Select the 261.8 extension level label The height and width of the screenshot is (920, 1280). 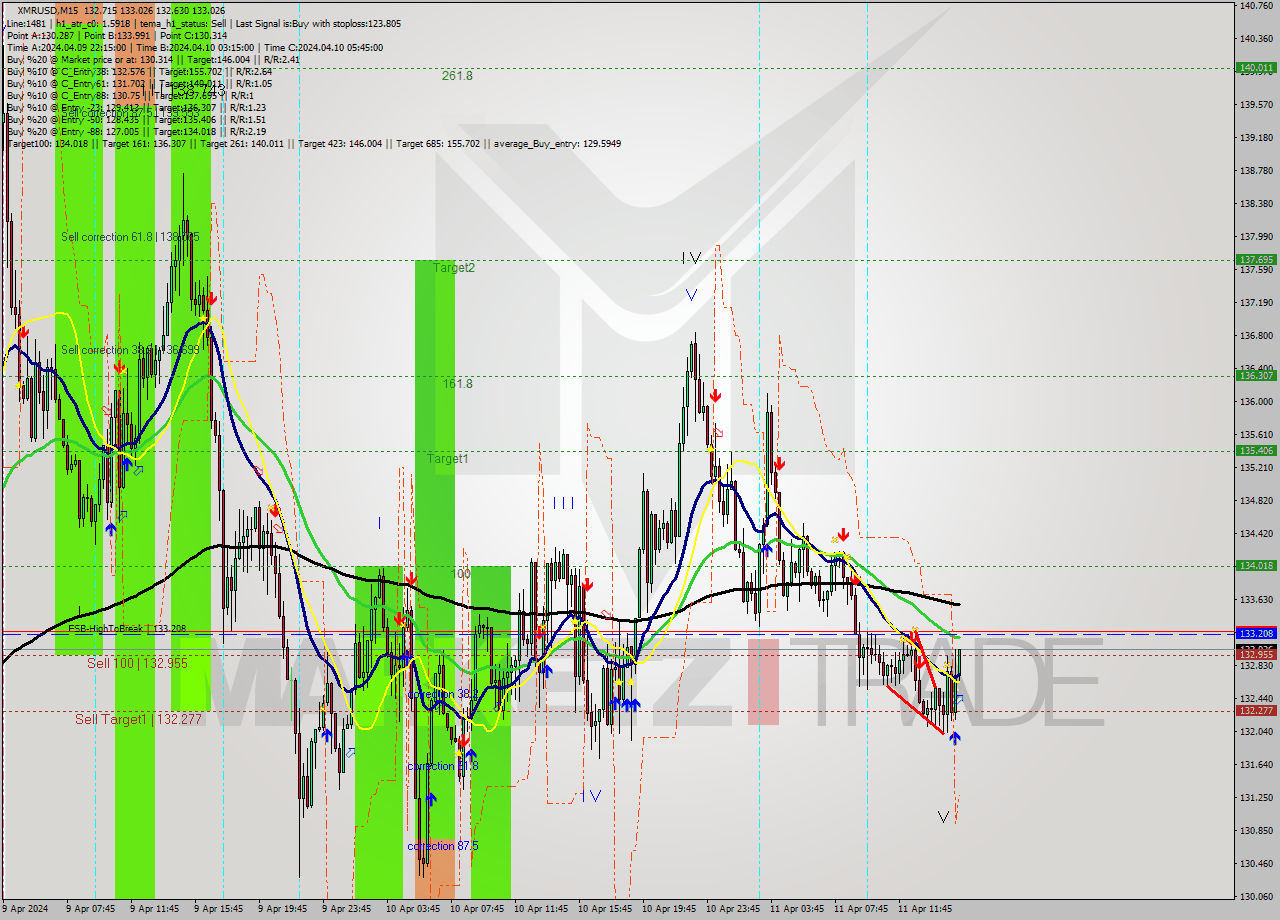click(457, 73)
